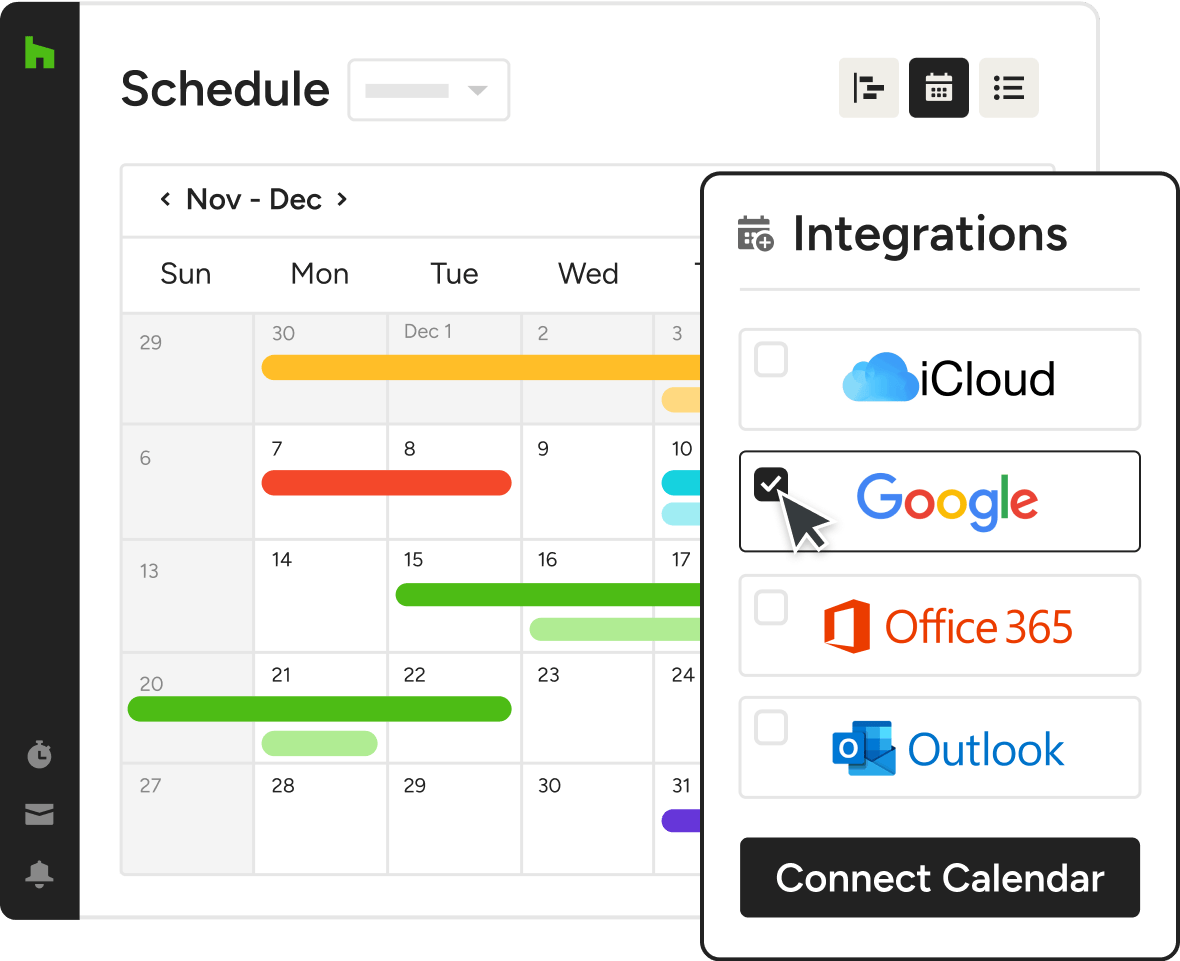
Task: Check the Office 365 checkbox
Action: 771,607
